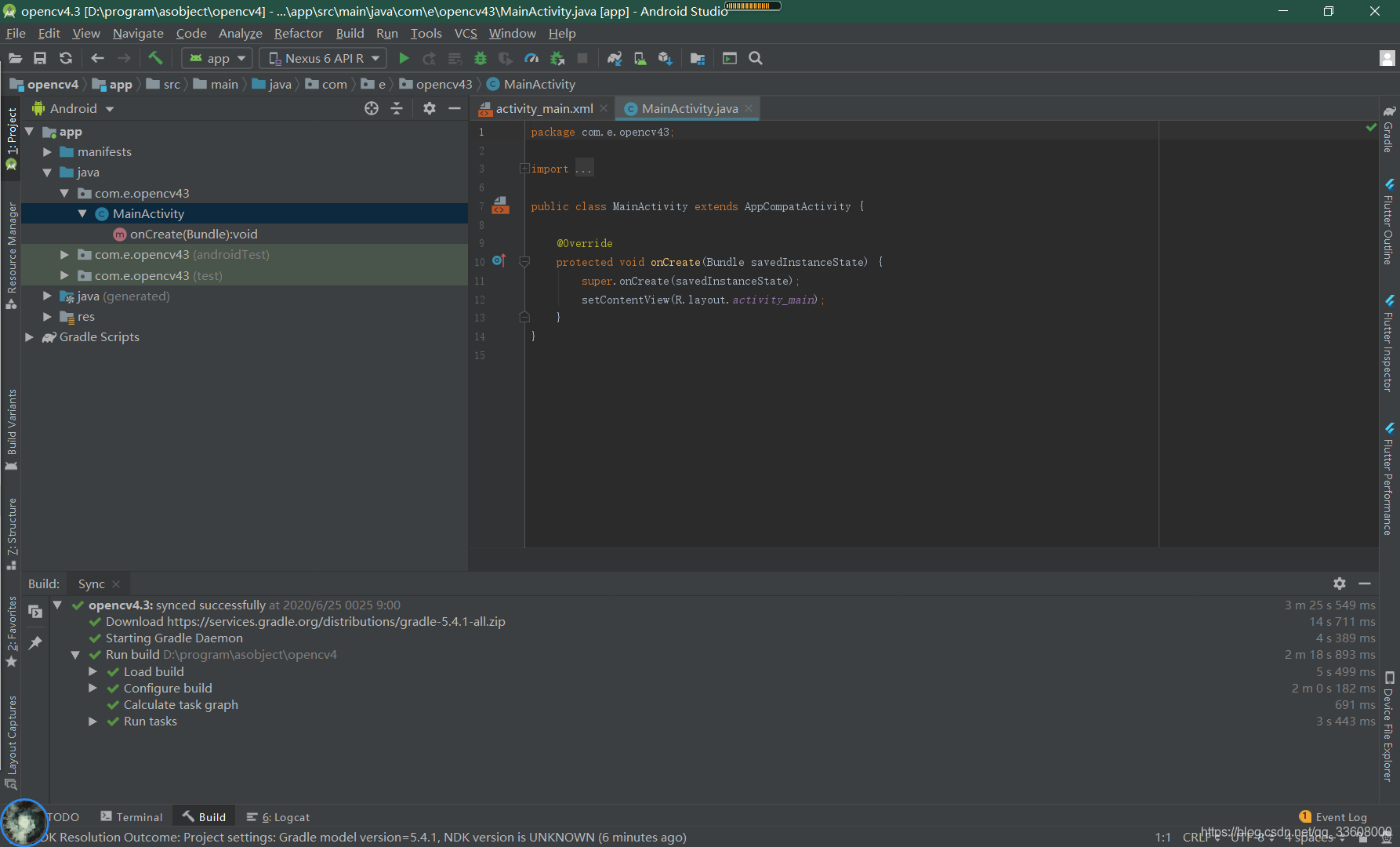1400x847 pixels.
Task: Expand the import fold on line 3
Action: tap(524, 169)
